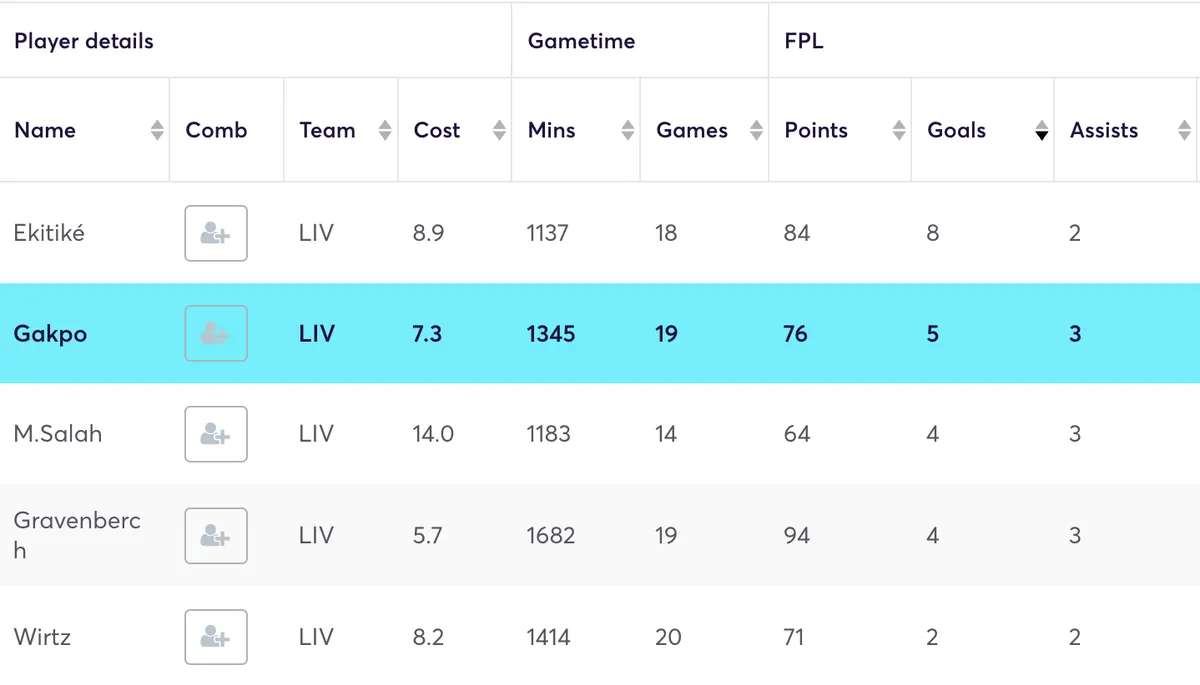
Task: Click the sort icon beside Mins header
Action: [x=627, y=130]
